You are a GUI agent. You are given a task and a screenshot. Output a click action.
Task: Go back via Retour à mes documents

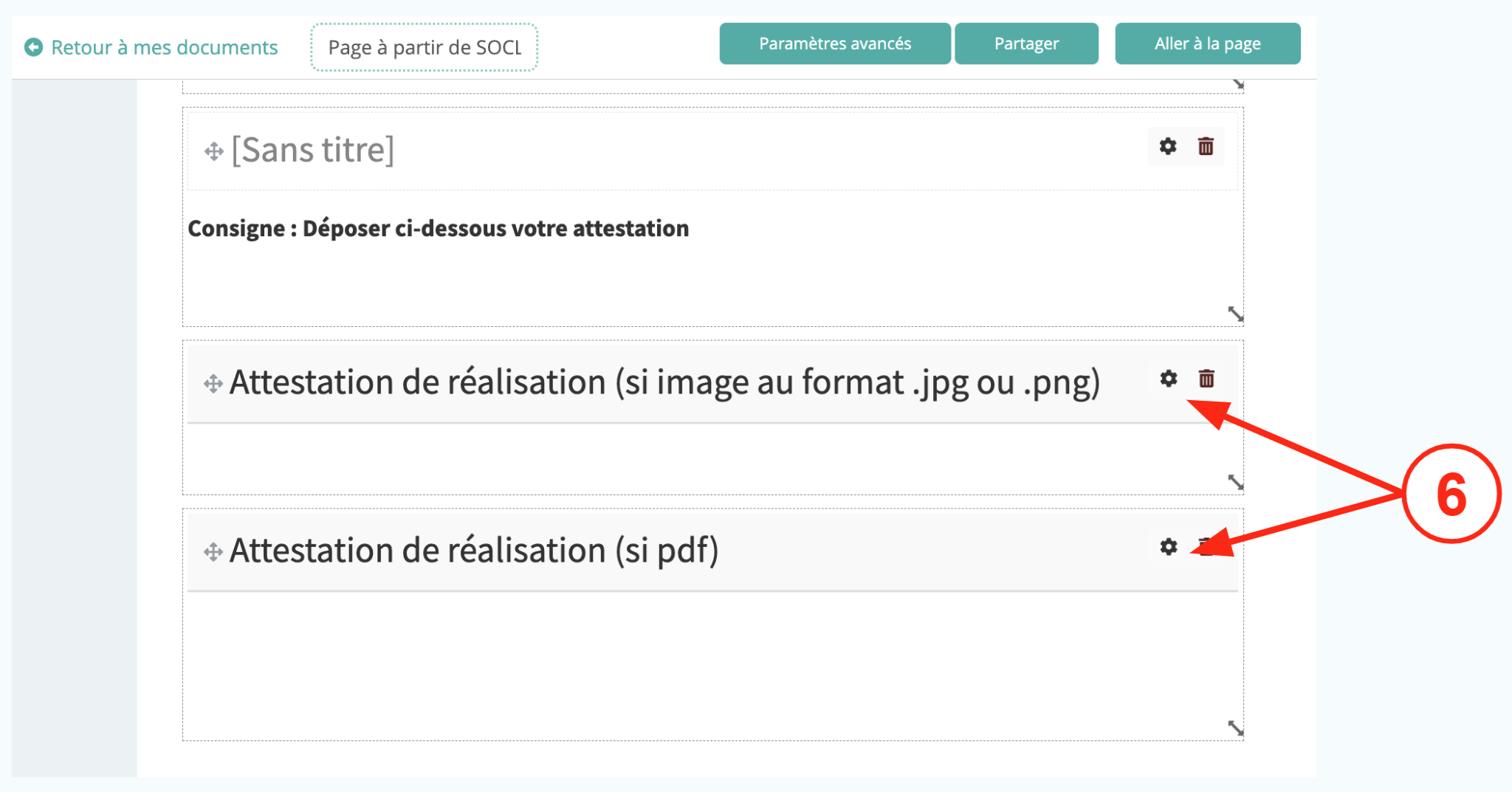coord(164,47)
